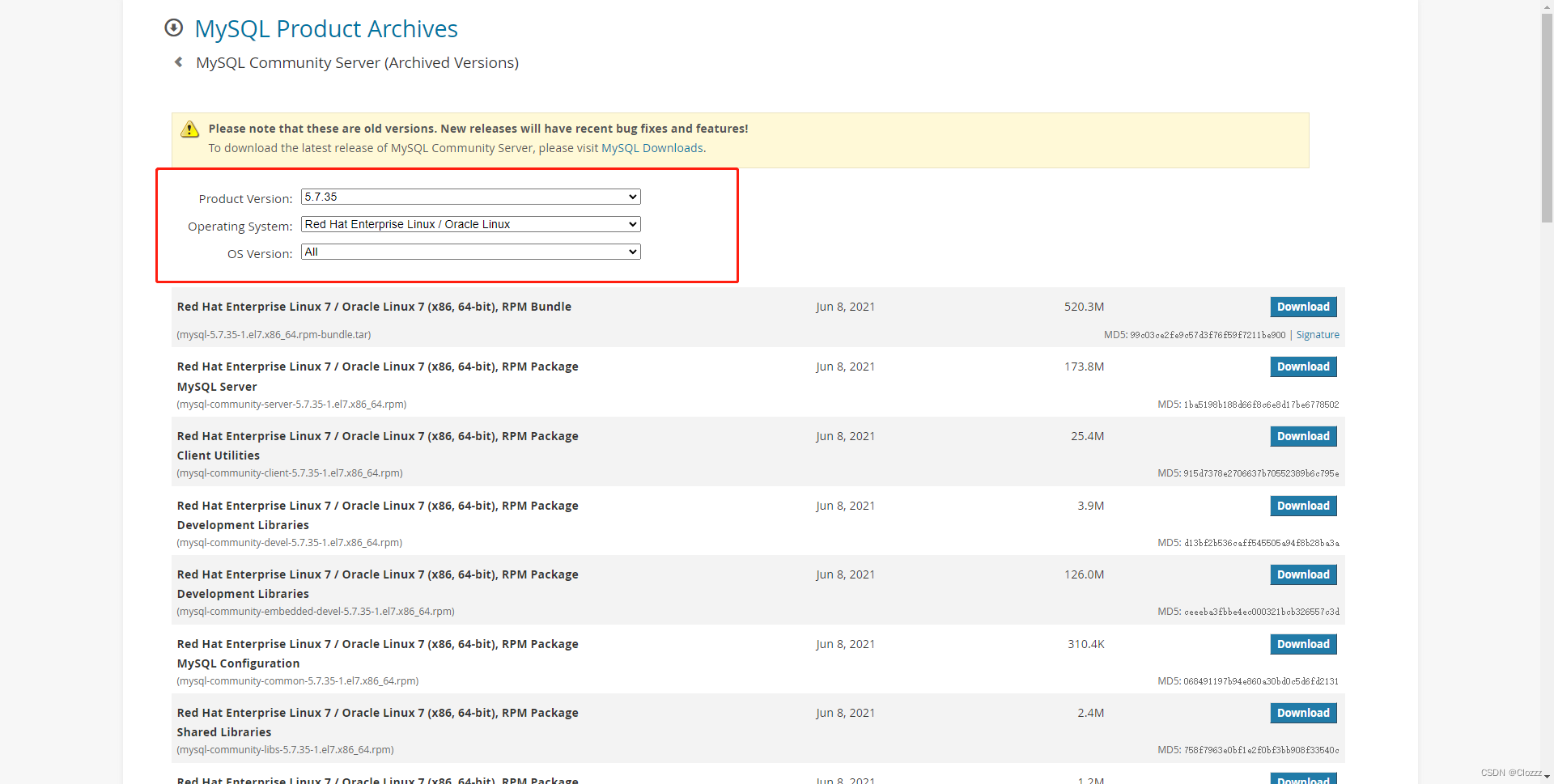
Task: Follow the MySQL Downloads link in notice
Action: click(x=652, y=148)
